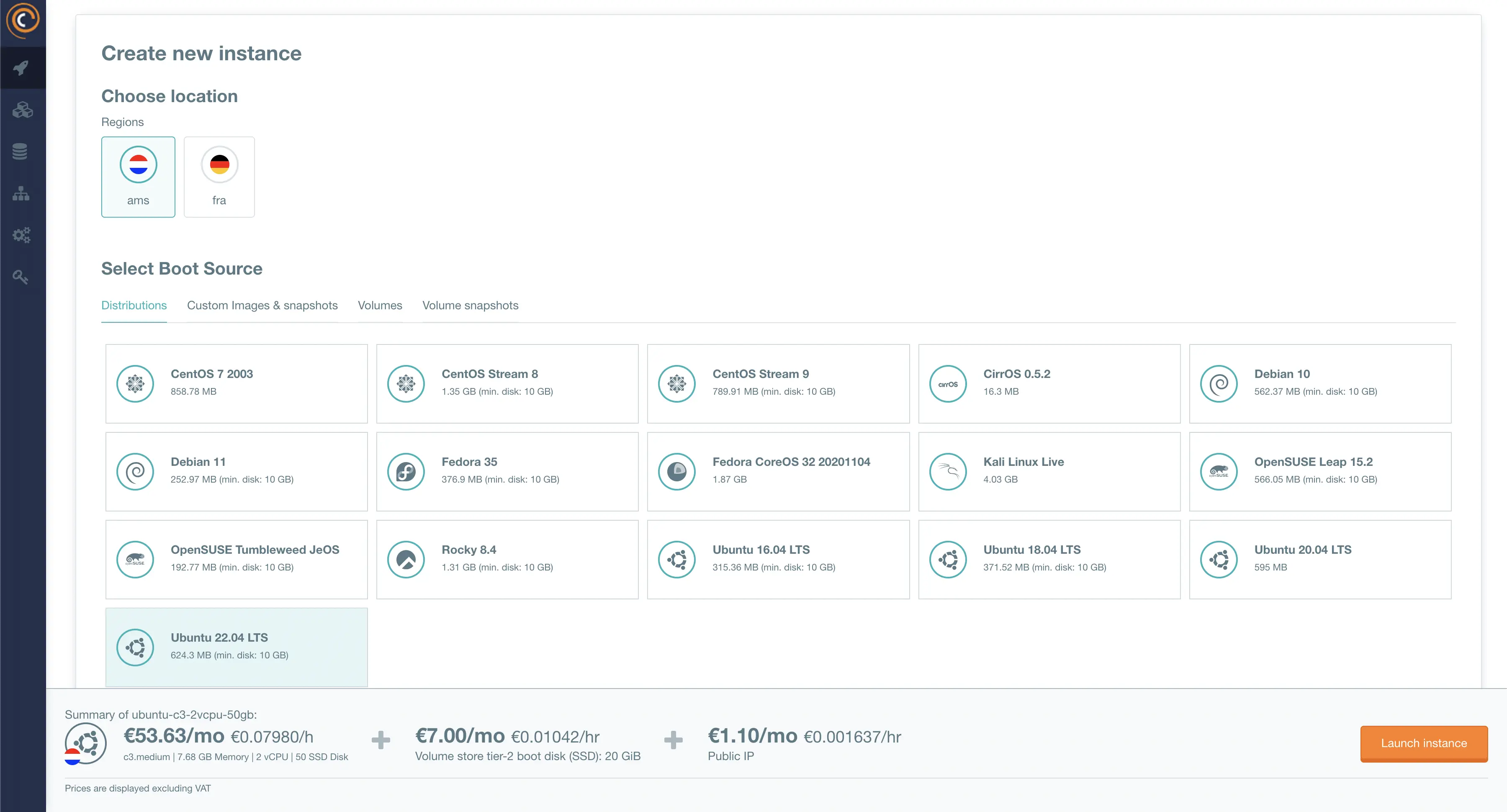Choose OpenSUSE Tumbleweed JeOS distribution name
Viewport: 1507px width, 812px height.
tap(255, 549)
